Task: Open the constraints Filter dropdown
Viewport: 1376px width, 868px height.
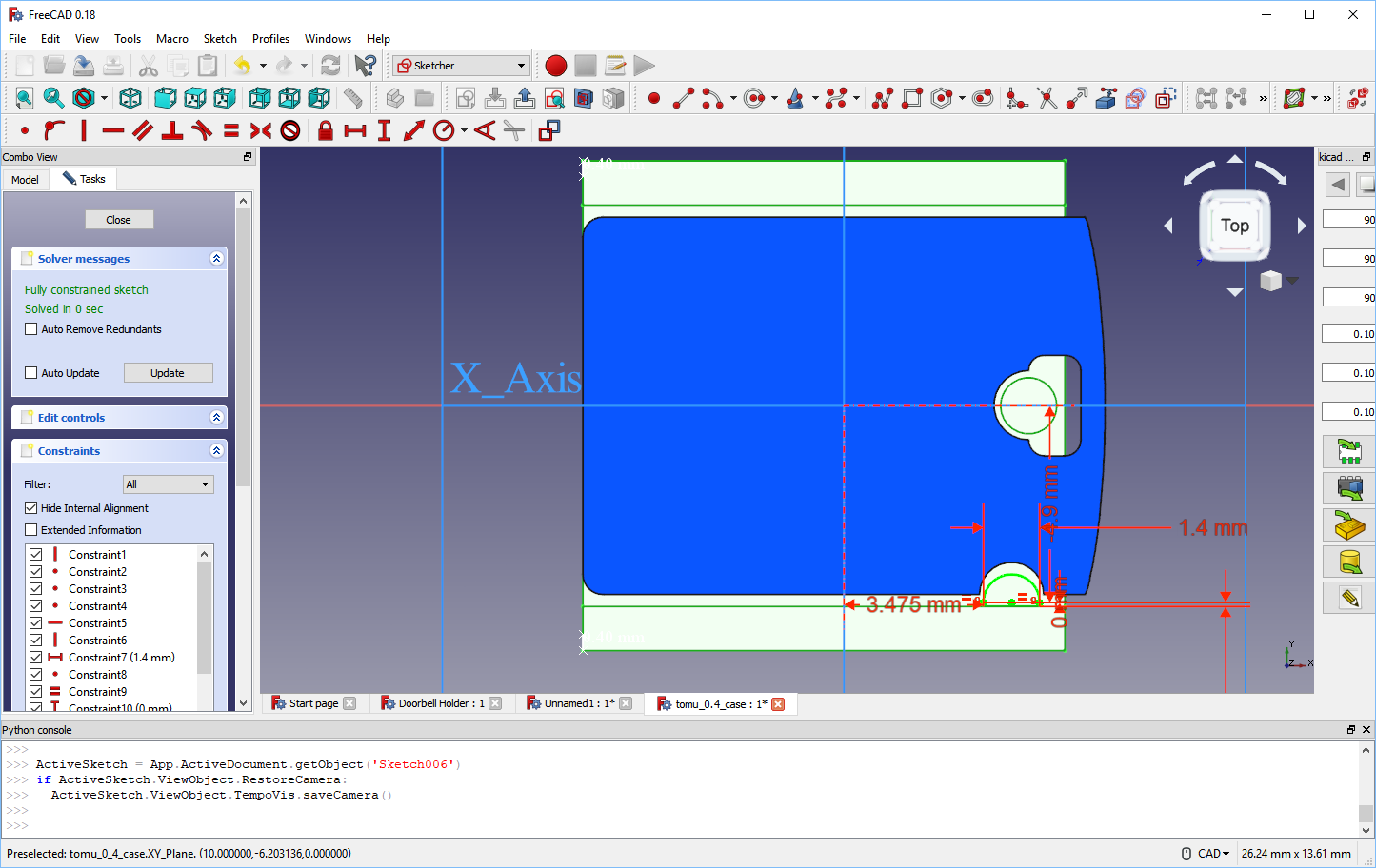Action: 168,484
